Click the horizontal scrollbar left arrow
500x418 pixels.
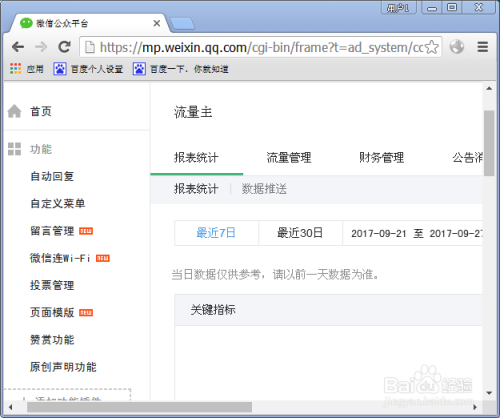tap(11, 407)
